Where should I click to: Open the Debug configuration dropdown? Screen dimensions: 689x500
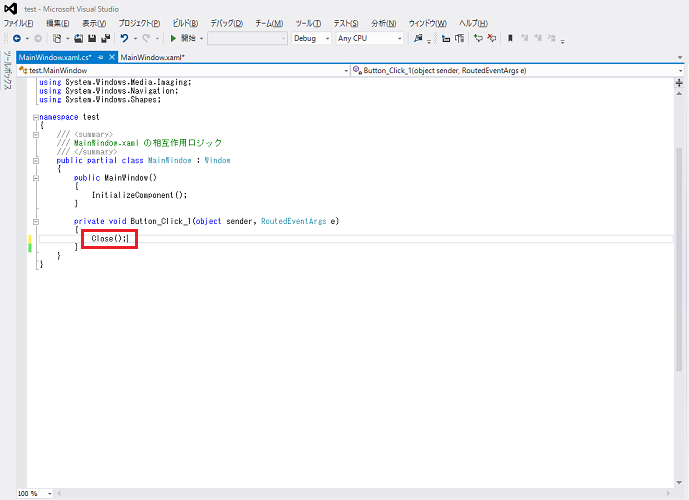pyautogui.click(x=311, y=39)
